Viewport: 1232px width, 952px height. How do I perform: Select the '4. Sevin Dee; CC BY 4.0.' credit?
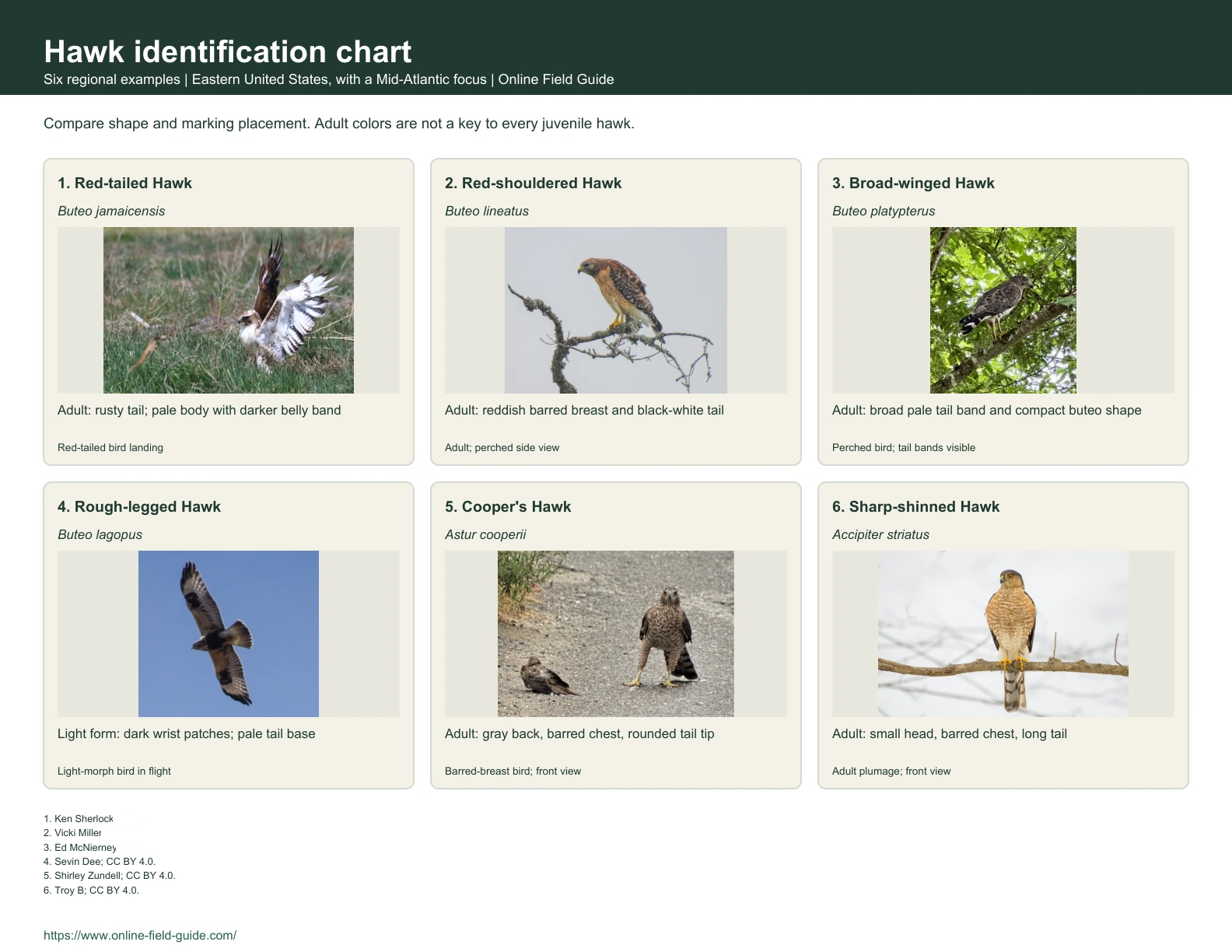[100, 861]
